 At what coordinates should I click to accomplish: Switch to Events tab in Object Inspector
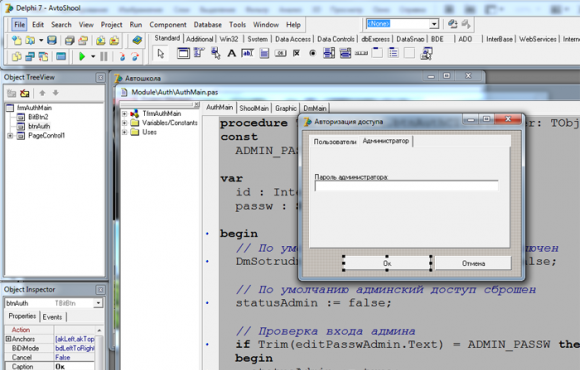pos(53,317)
